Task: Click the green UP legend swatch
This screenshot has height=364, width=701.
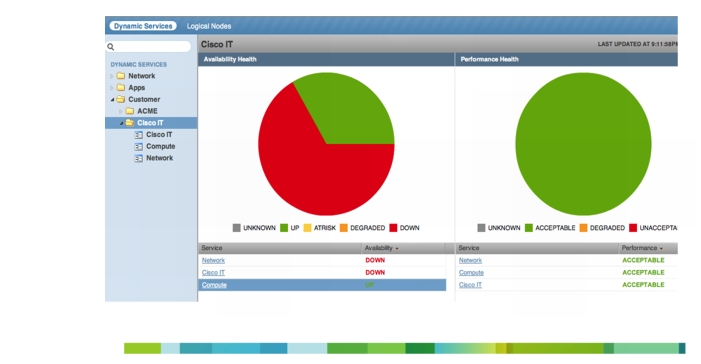Action: point(284,228)
